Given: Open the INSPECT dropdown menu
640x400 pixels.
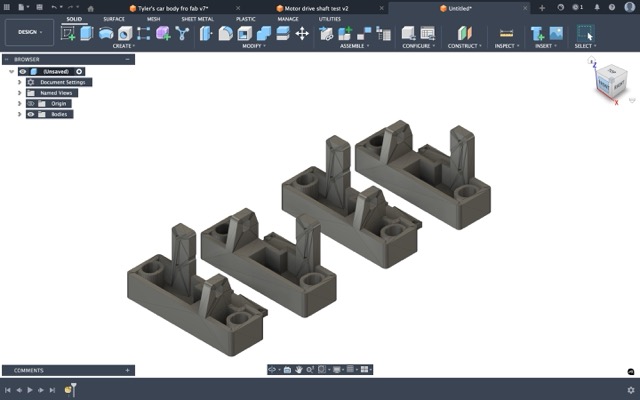Looking at the screenshot, I should pyautogui.click(x=507, y=46).
